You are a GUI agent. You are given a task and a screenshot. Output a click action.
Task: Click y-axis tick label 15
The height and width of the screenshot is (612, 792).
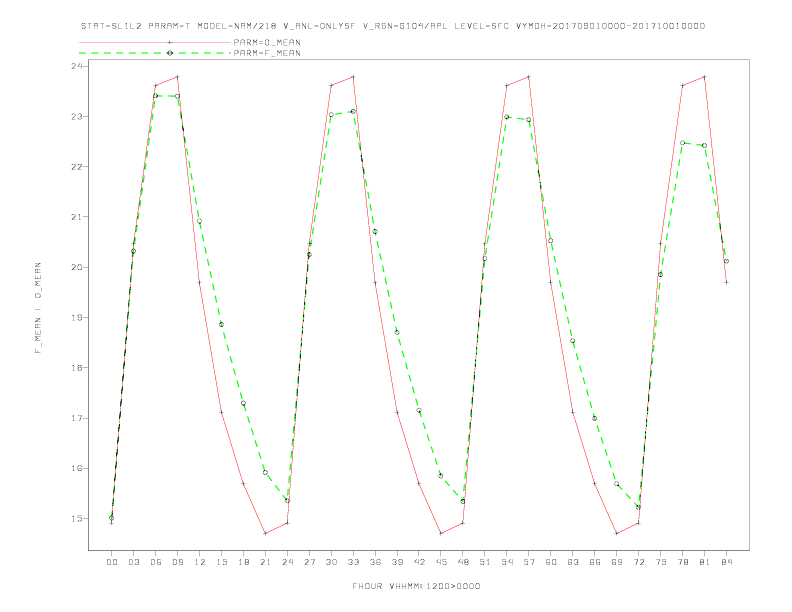(77, 519)
